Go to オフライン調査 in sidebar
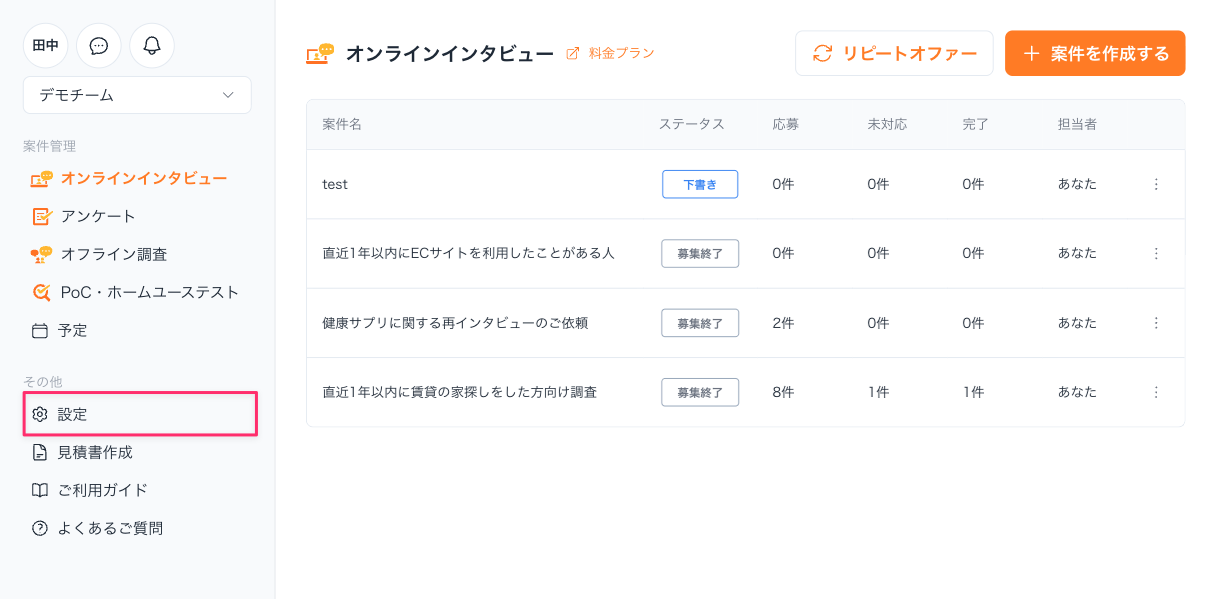The height and width of the screenshot is (599, 1213). [x=113, y=254]
